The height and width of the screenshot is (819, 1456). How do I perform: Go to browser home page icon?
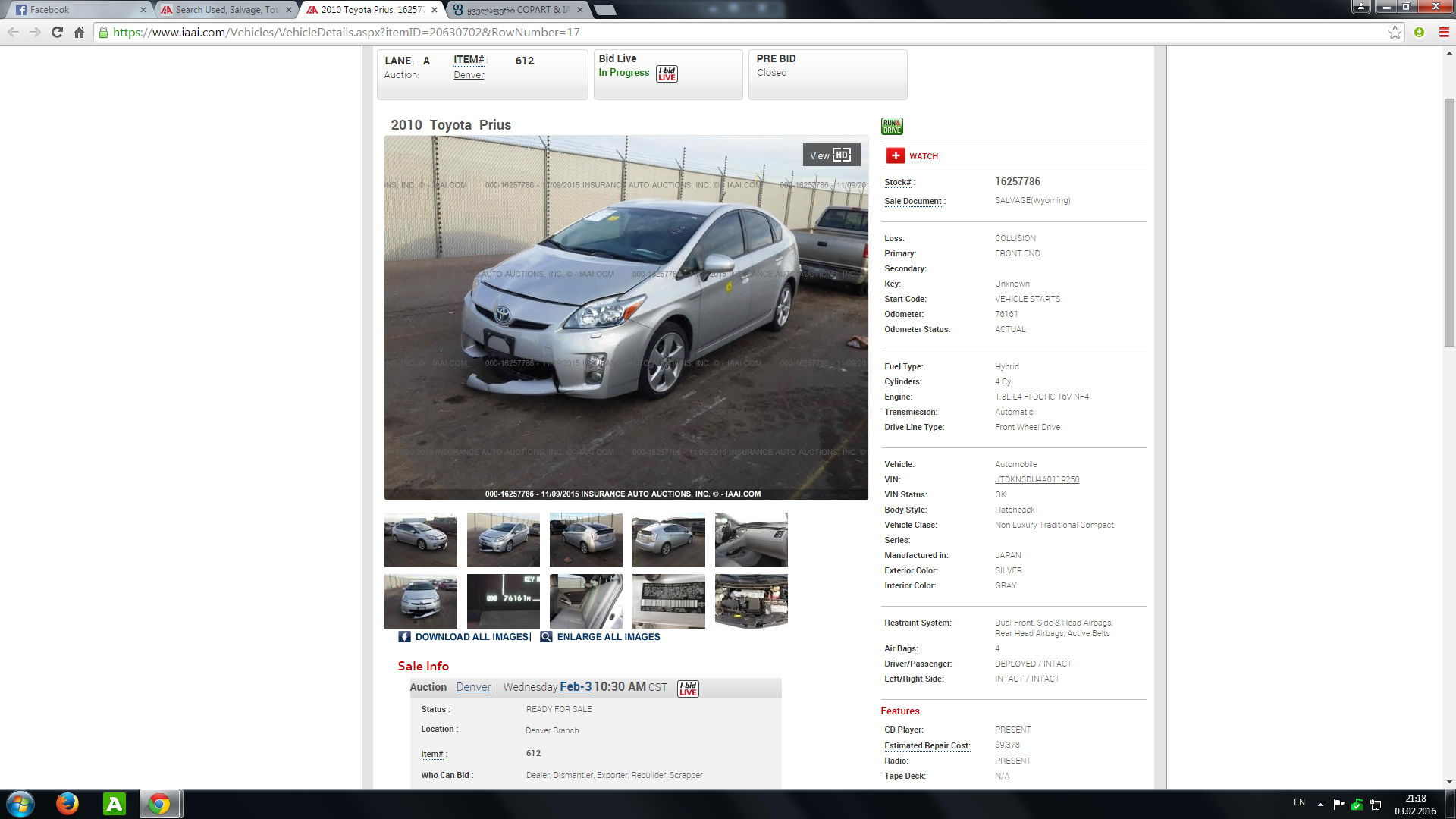pyautogui.click(x=79, y=32)
